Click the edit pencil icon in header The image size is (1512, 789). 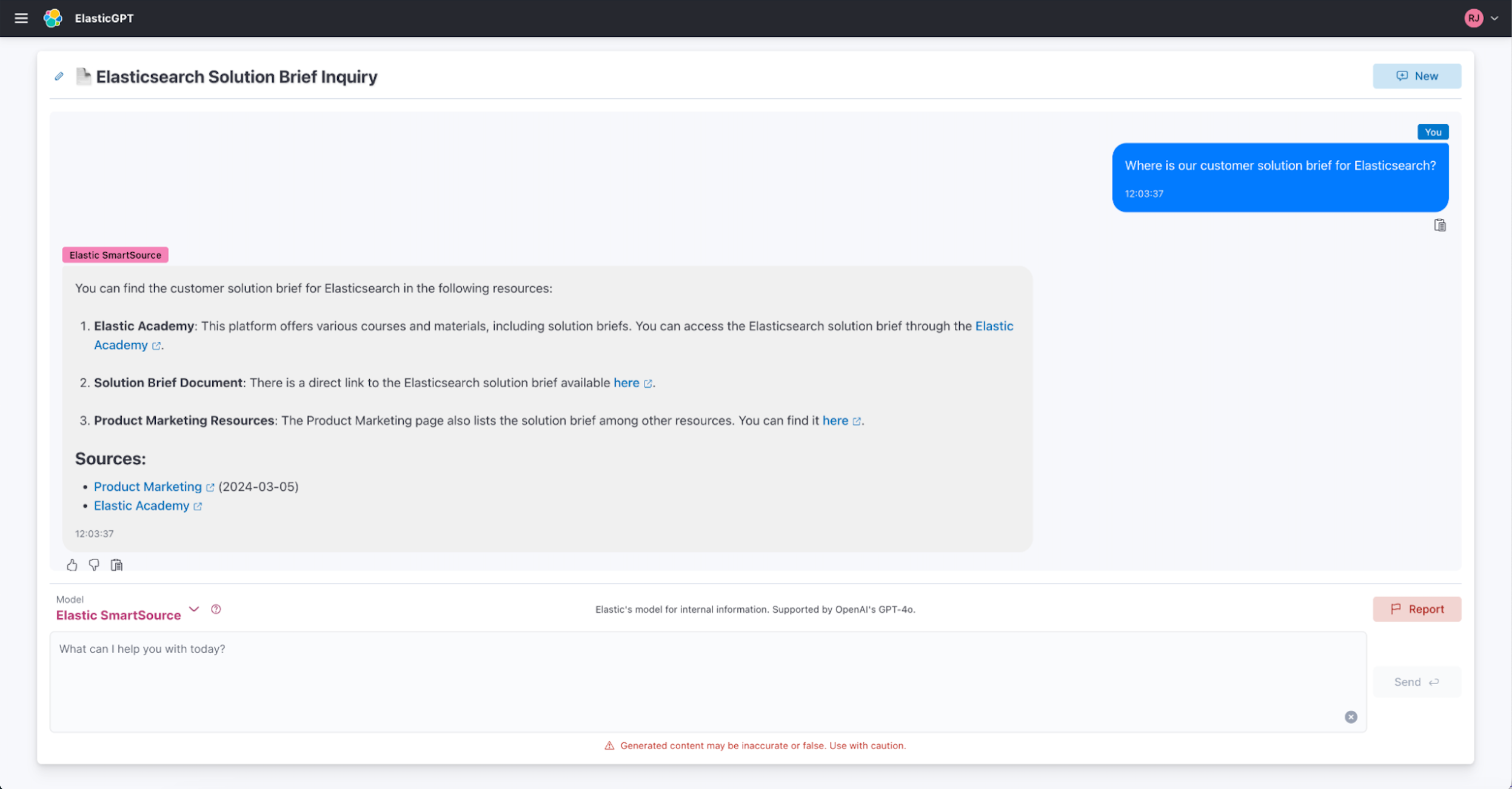59,76
